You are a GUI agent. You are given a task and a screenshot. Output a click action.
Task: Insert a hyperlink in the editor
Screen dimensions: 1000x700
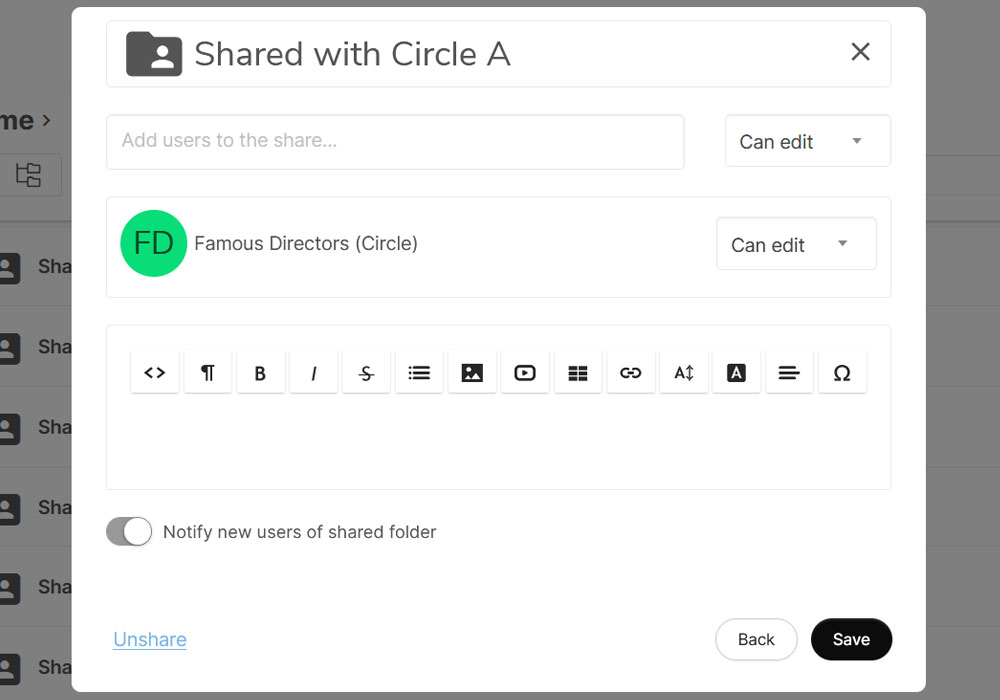pyautogui.click(x=631, y=373)
